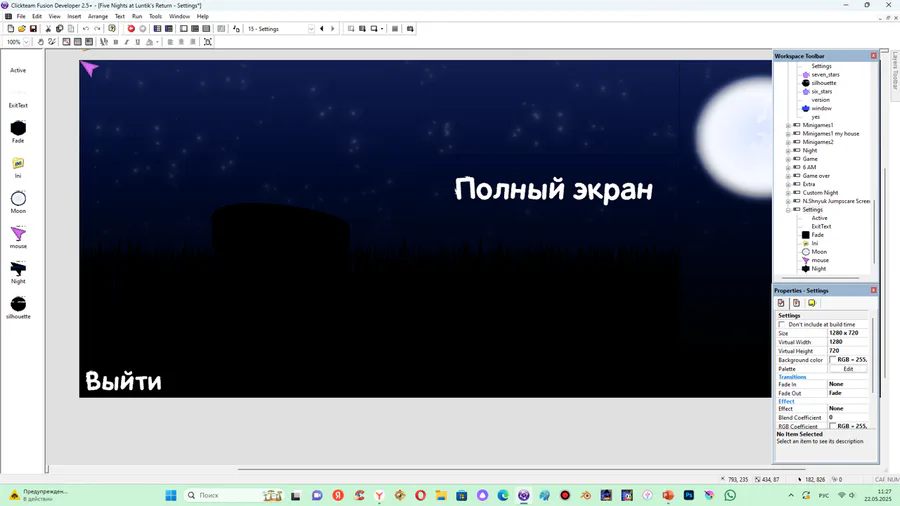Click the taskbar search box

click(234, 495)
